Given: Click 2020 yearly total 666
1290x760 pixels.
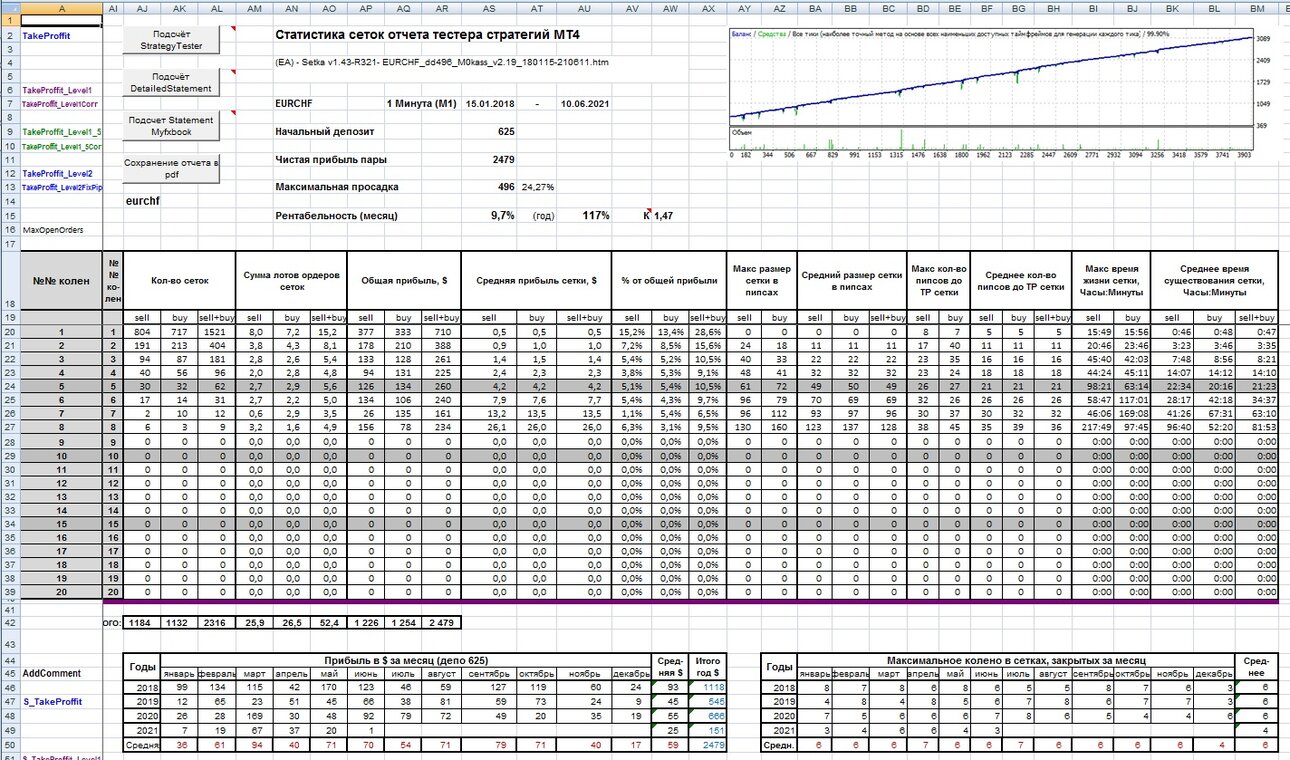Looking at the screenshot, I should tap(708, 716).
